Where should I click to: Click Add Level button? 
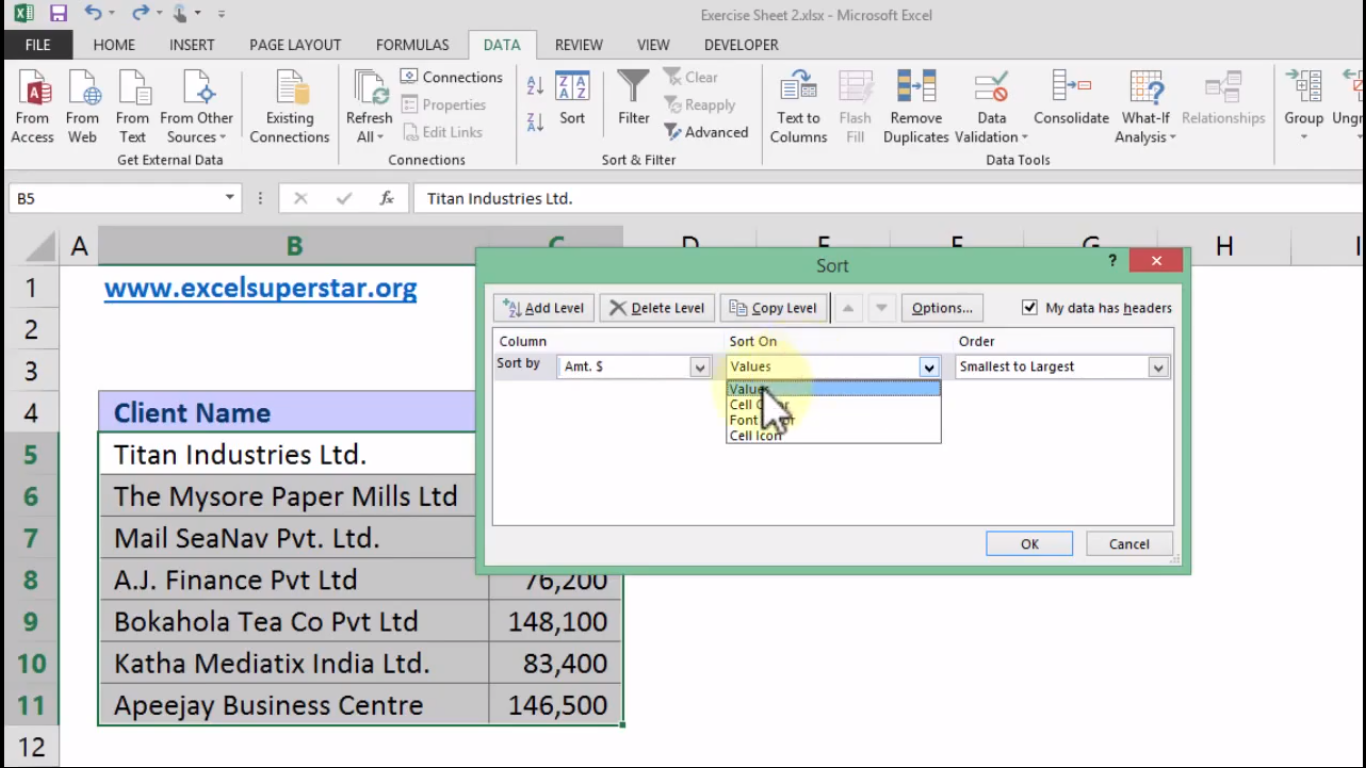pos(545,308)
